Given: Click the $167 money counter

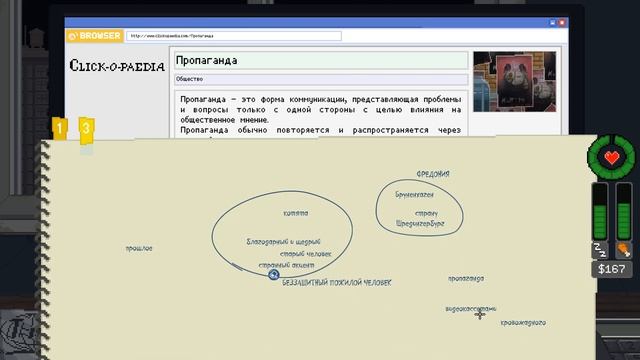Looking at the screenshot, I should point(612,269).
